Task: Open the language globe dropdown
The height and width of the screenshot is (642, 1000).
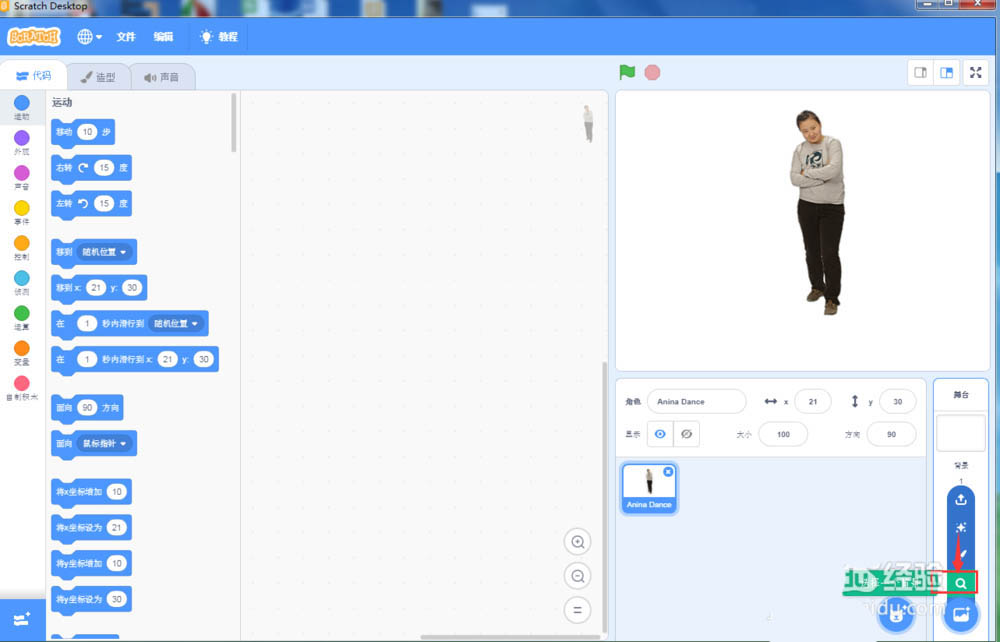Action: tap(89, 36)
